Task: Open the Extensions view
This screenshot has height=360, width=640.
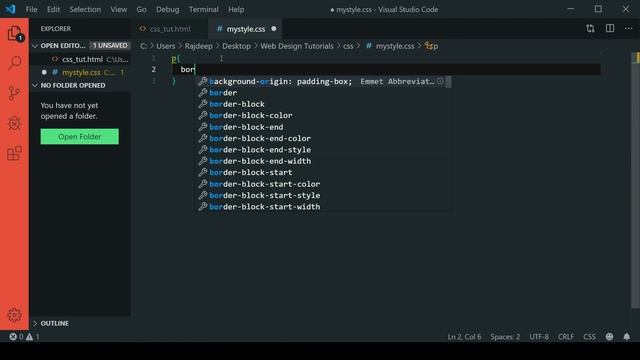Action: tap(14, 153)
